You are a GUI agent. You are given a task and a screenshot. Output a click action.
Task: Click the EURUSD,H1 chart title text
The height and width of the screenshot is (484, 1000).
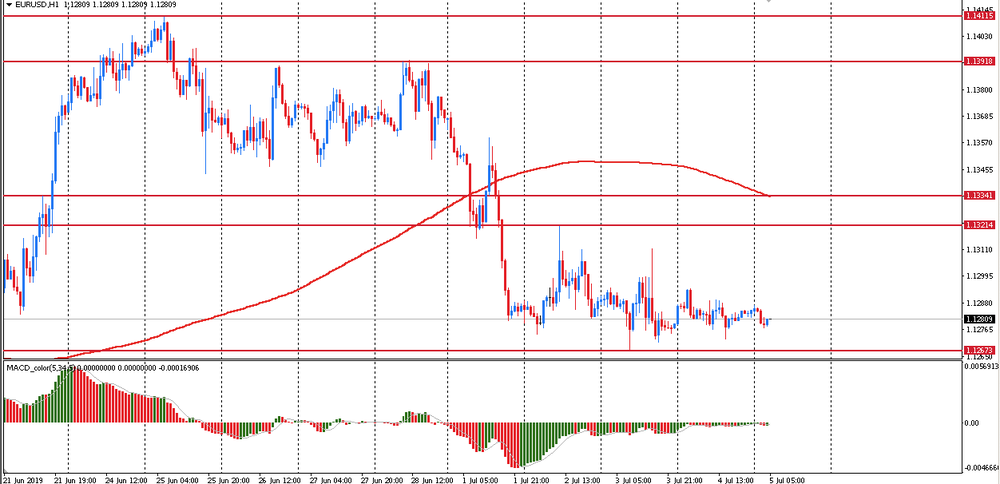(x=37, y=4)
